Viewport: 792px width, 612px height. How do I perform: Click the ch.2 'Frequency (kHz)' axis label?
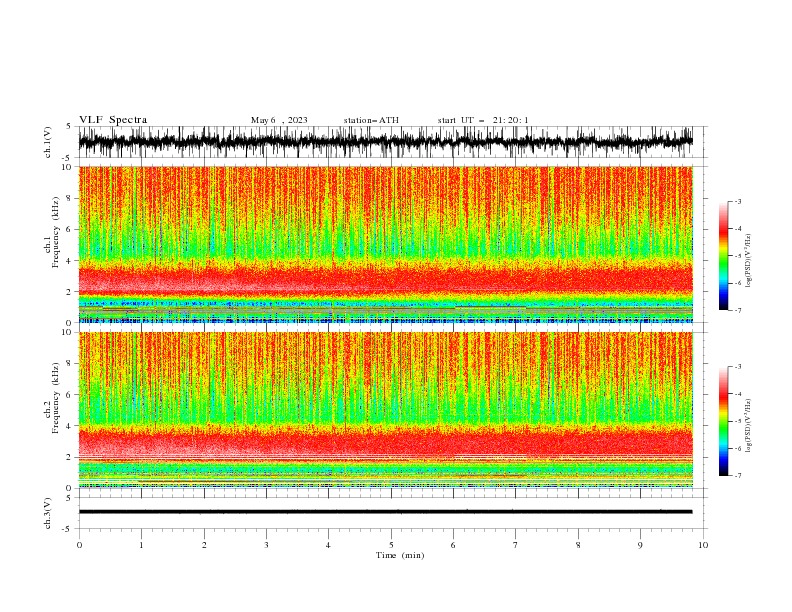click(x=56, y=398)
